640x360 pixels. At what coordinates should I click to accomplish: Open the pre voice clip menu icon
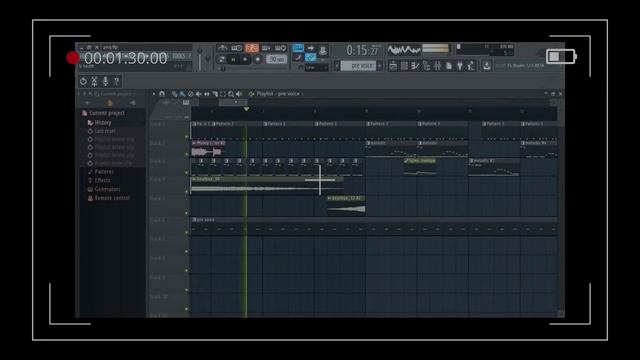(x=194, y=220)
